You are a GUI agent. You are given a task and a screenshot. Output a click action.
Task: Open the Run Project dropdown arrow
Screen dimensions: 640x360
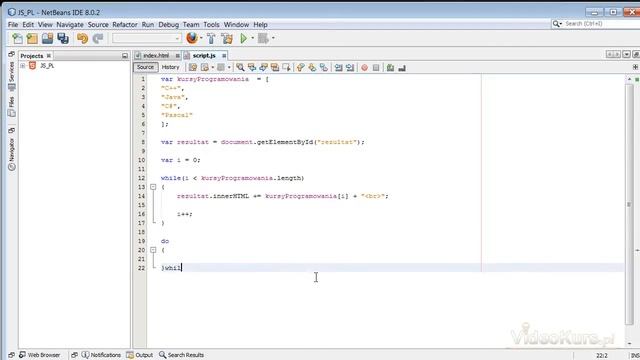pyautogui.click(x=252, y=38)
